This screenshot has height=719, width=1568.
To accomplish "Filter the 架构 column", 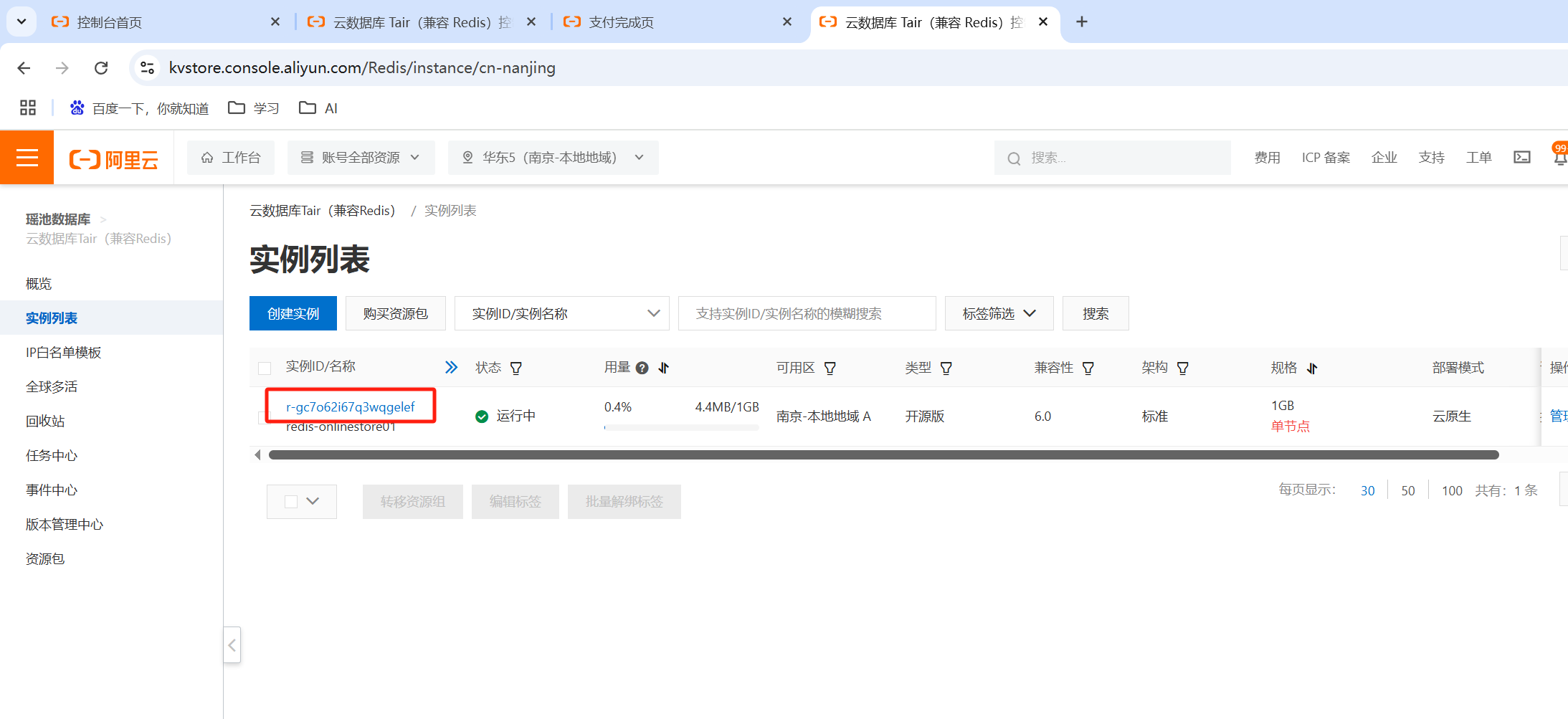I will click(x=1183, y=368).
